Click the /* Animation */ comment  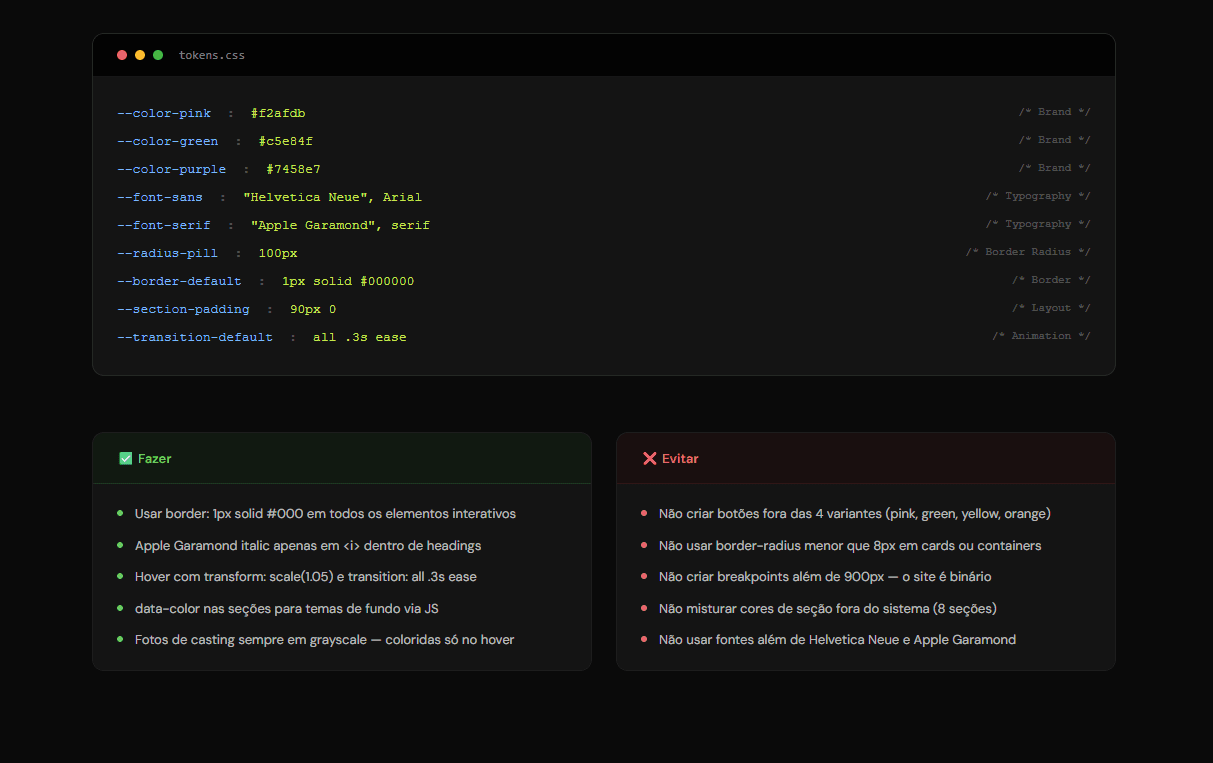coord(1041,336)
